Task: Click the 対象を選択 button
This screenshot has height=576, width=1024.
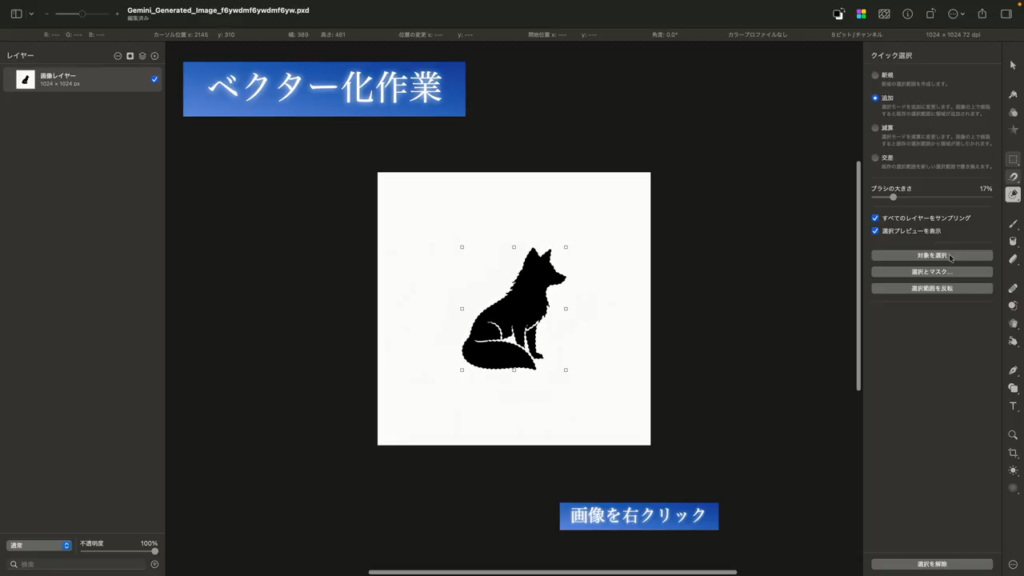Action: click(931, 256)
